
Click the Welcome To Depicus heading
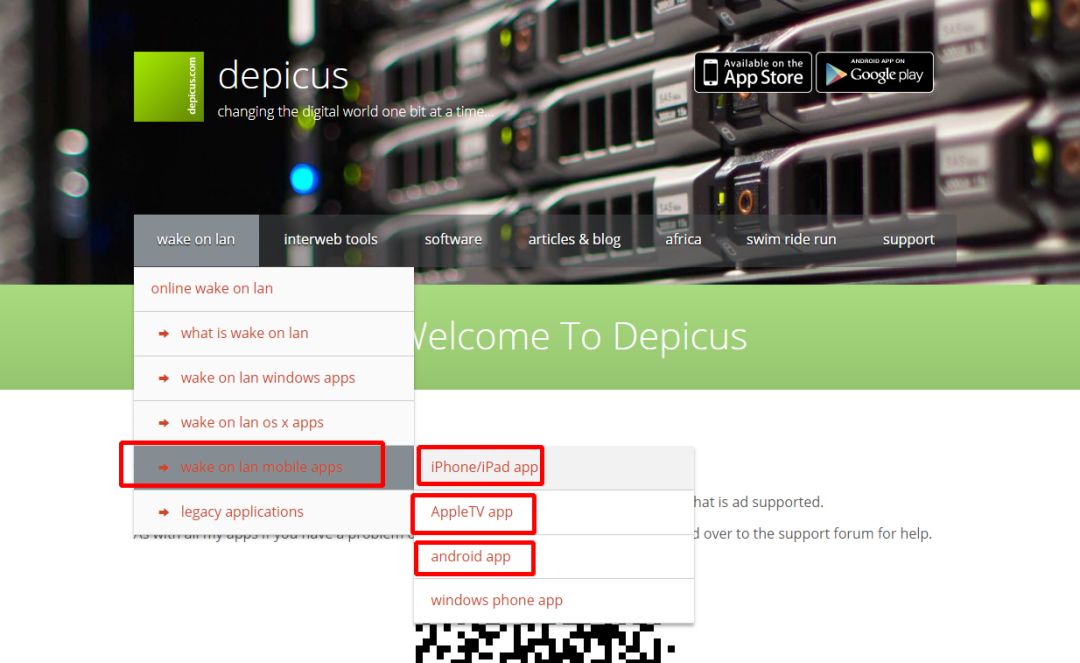tap(581, 337)
